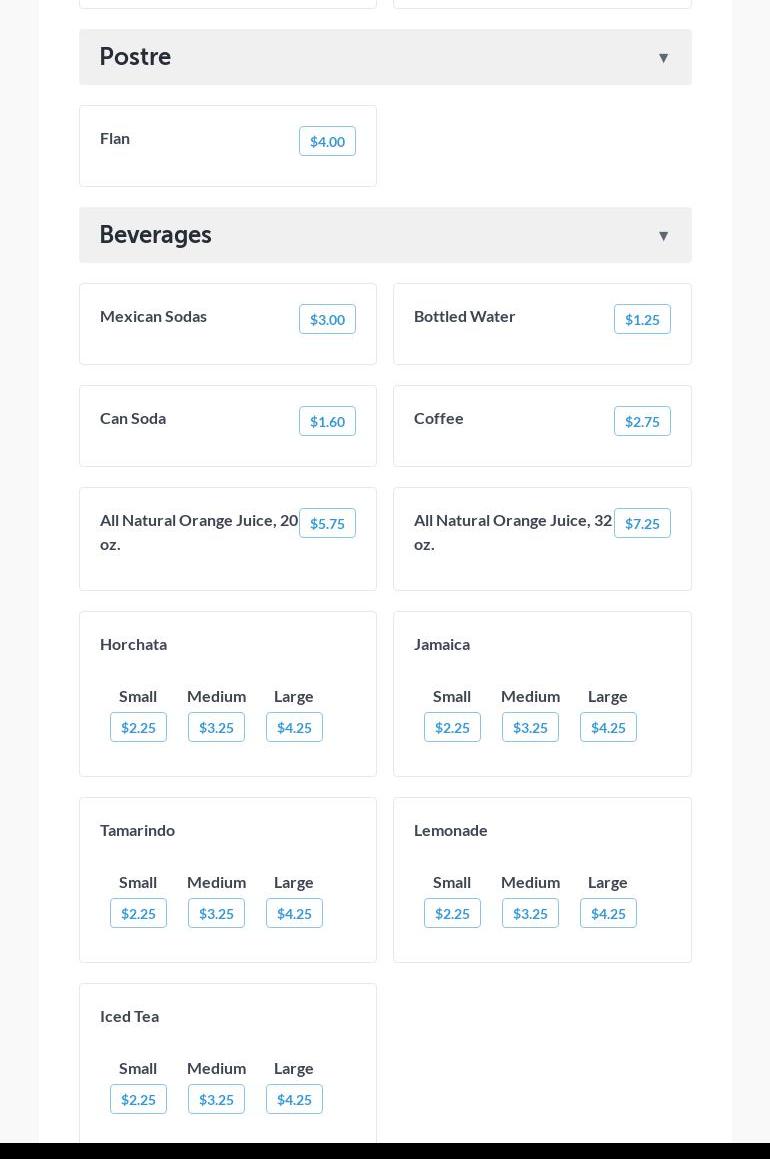
Task: Order 32 oz. Orange Juice for $7.25
Action: pos(642,524)
